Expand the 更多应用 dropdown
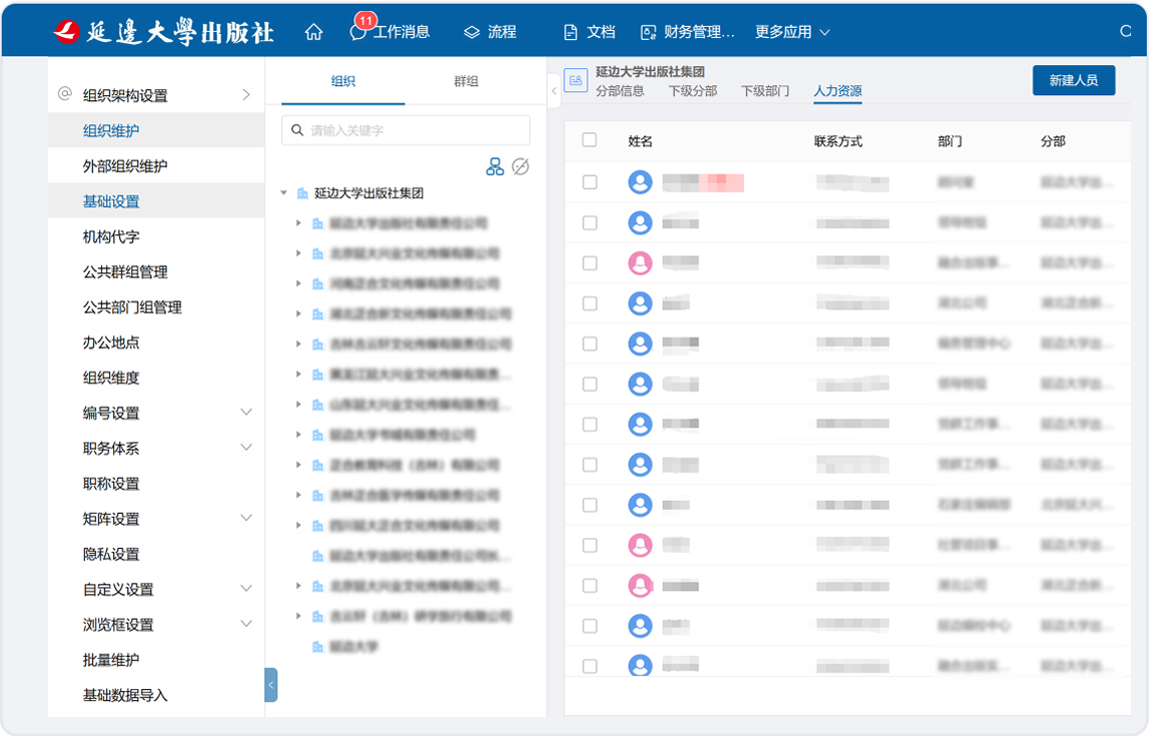 pos(792,33)
